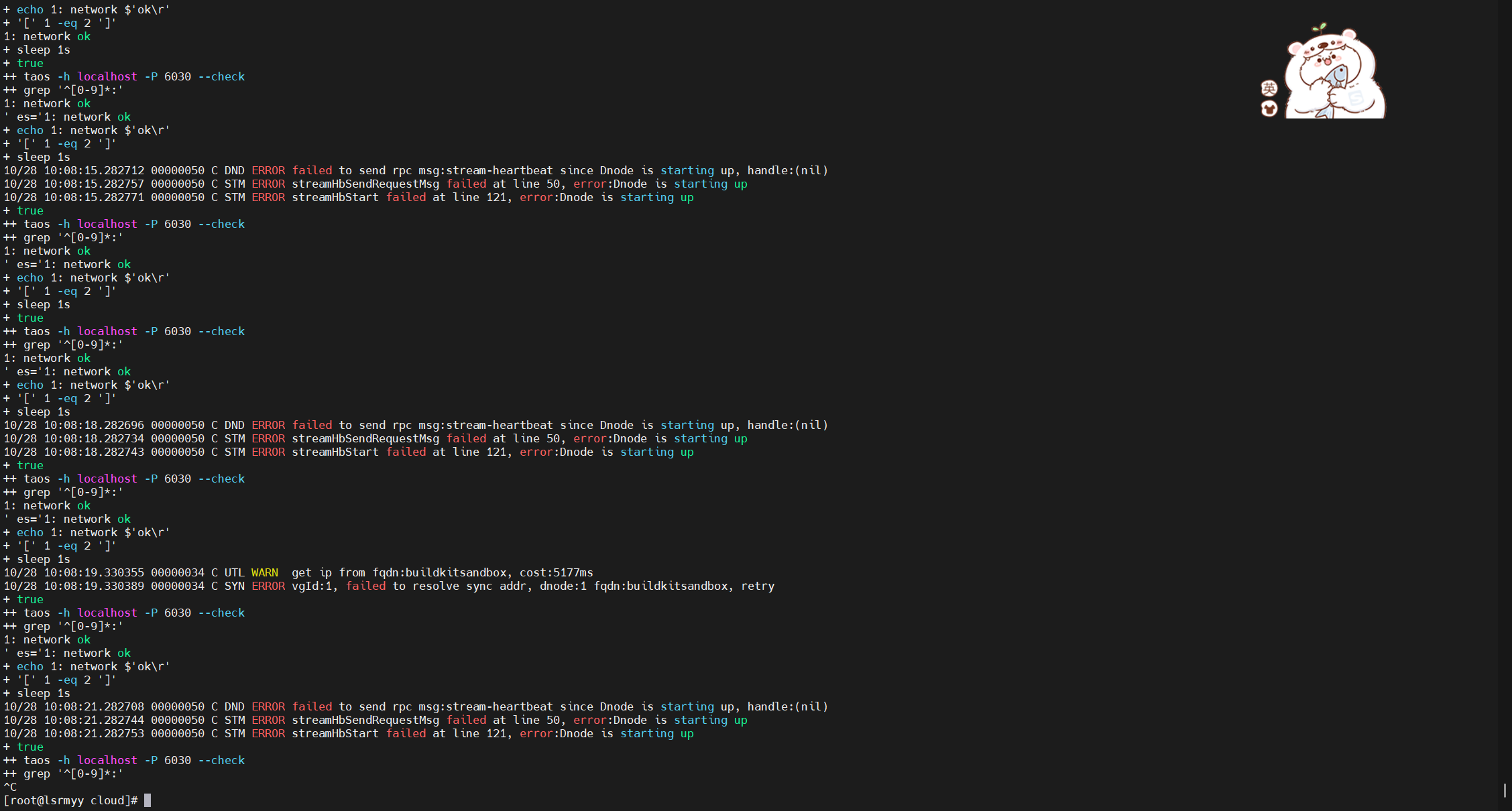Click 'streamHbSendRequestMsg' in 10:08:15 STM line
Viewport: 1512px width, 811px height.
click(x=365, y=184)
